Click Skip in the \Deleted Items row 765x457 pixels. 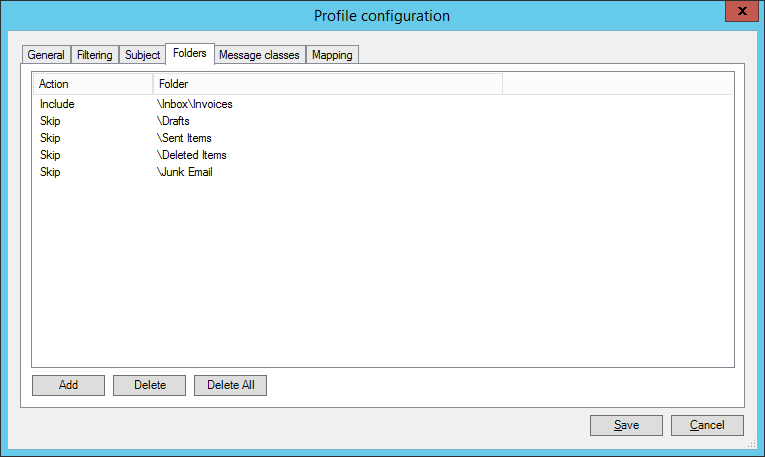click(50, 155)
